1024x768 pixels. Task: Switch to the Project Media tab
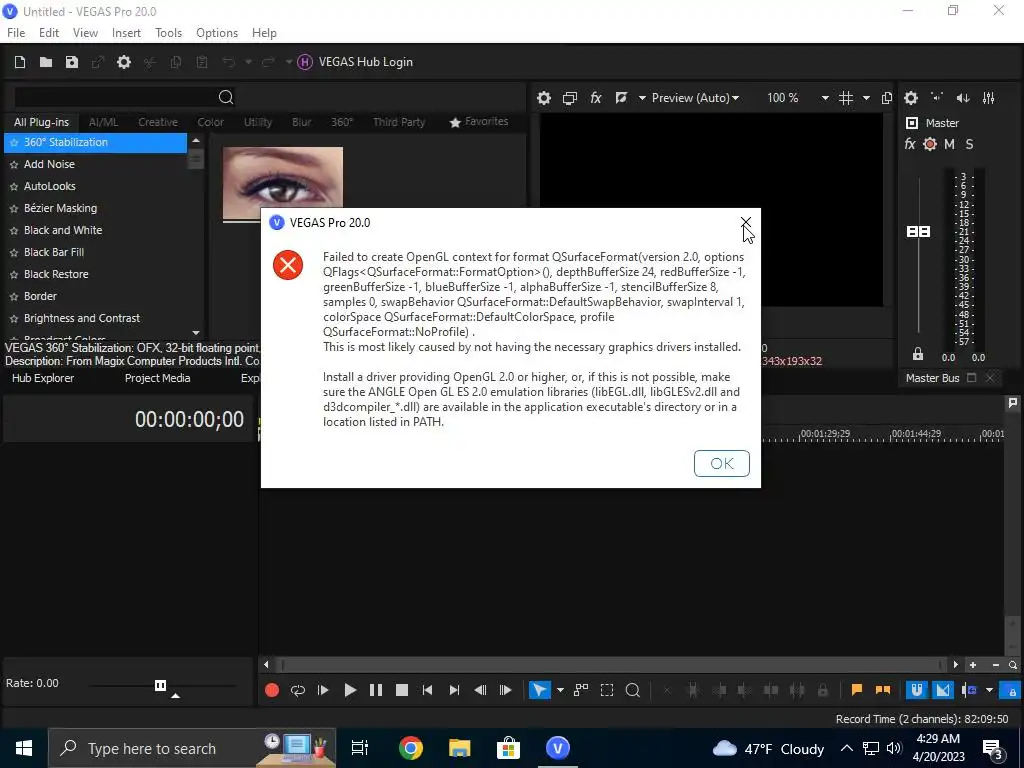point(157,378)
